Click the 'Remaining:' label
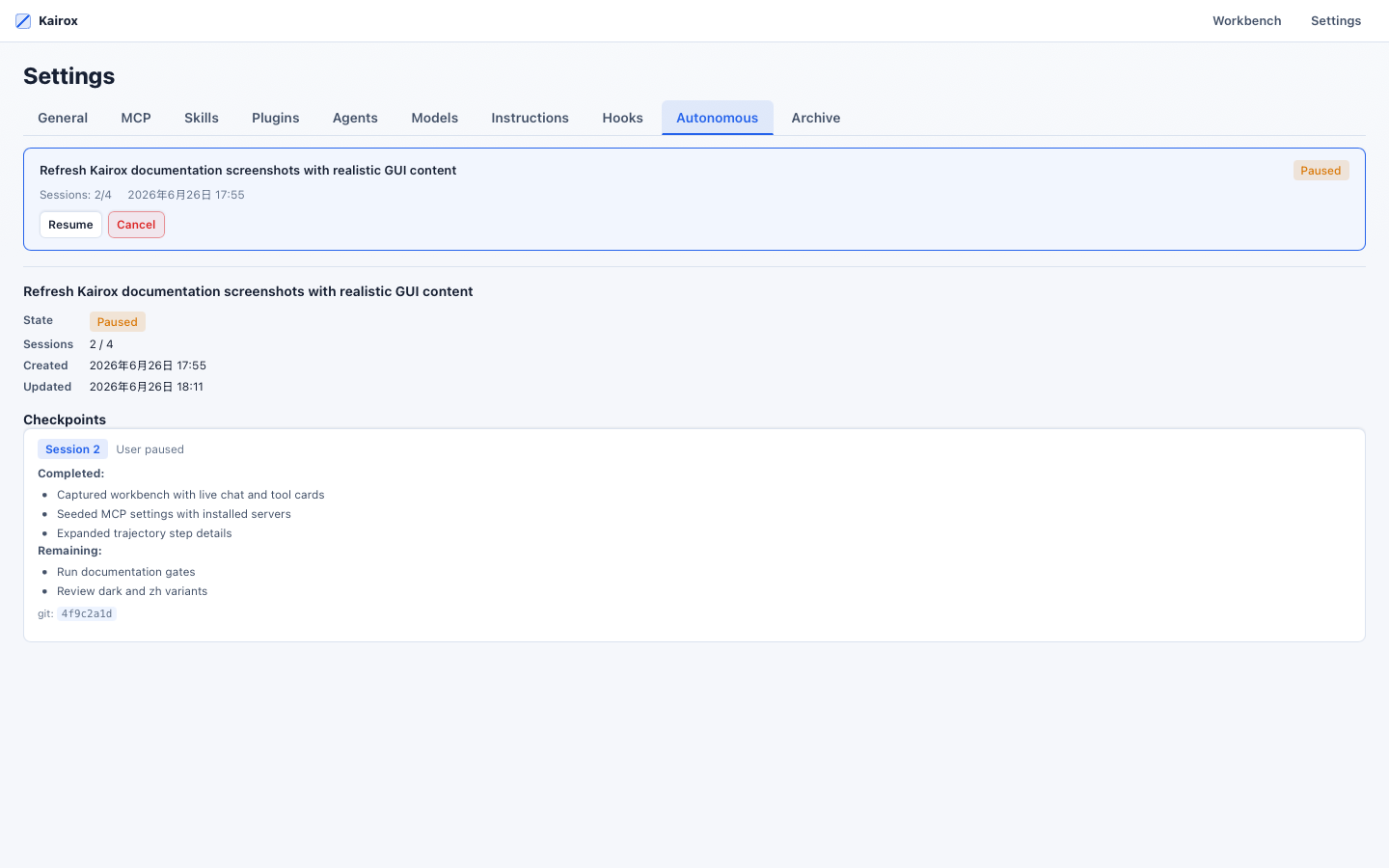 [x=69, y=551]
